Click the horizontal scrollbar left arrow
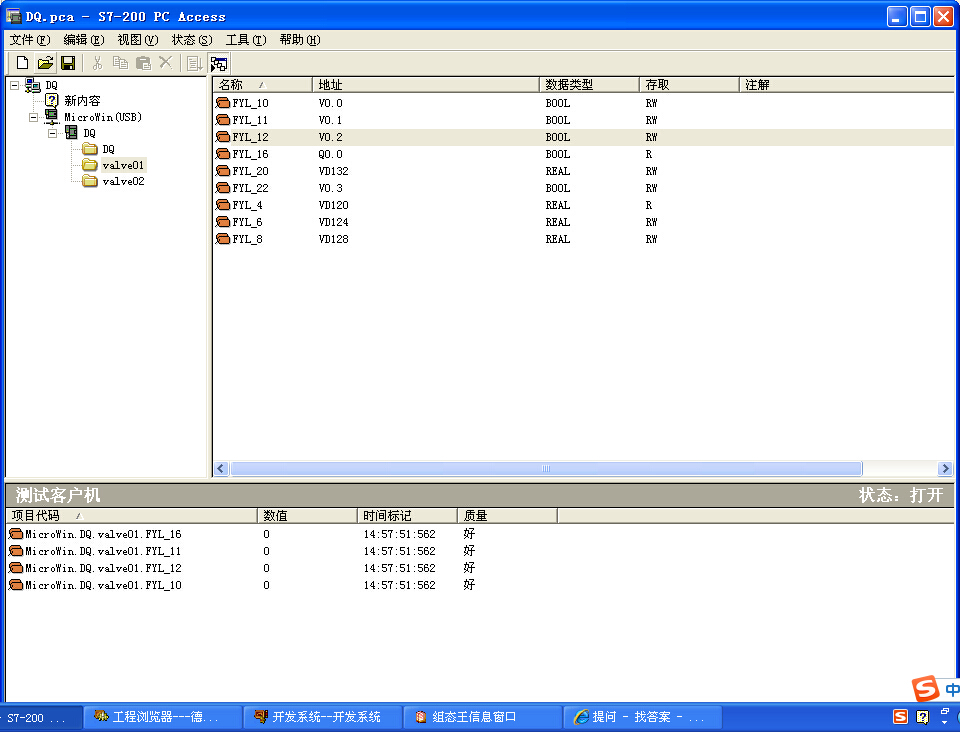 tap(221, 469)
